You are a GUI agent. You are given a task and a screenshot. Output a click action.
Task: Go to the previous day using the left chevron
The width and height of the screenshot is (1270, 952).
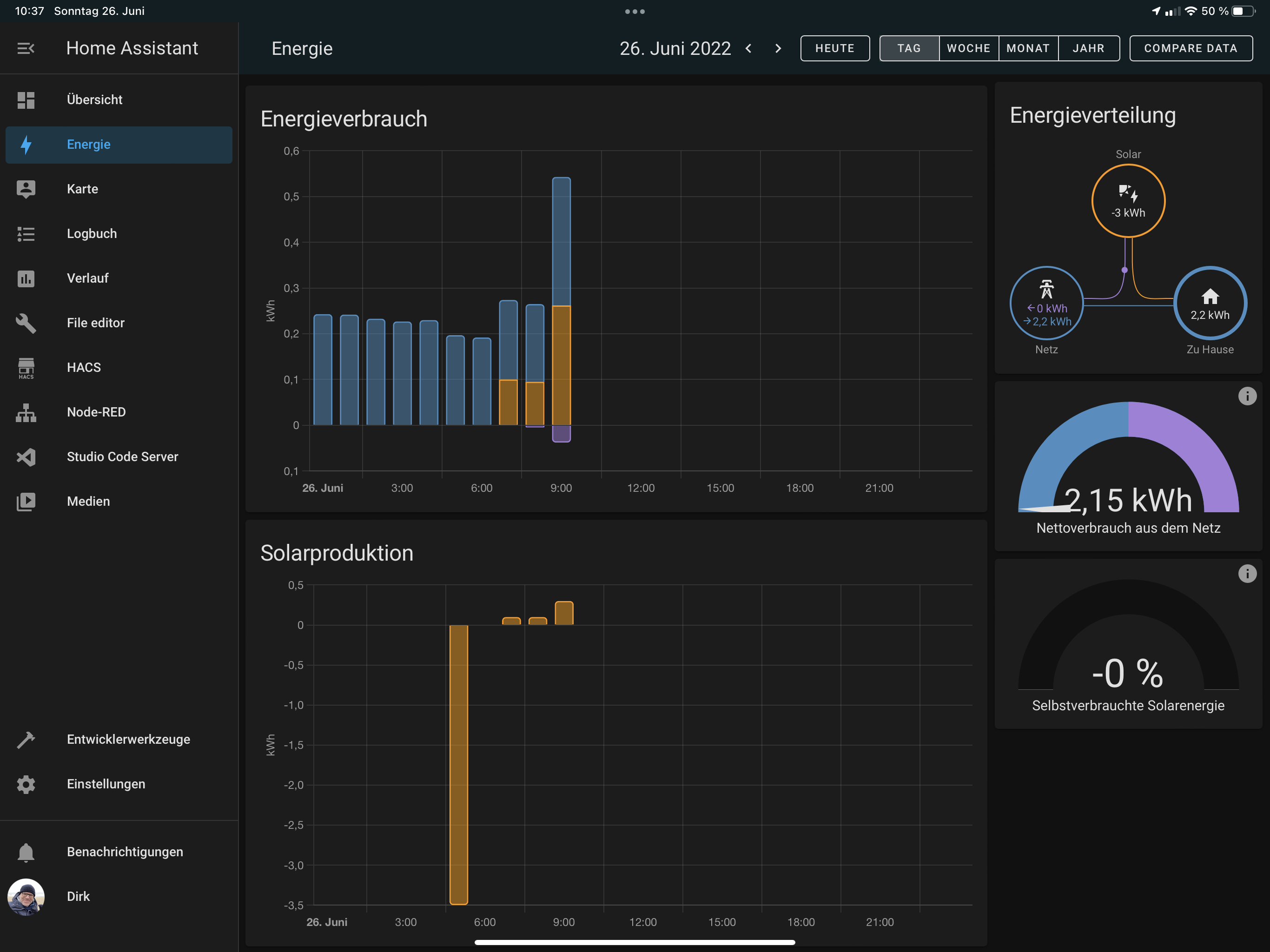coord(749,48)
